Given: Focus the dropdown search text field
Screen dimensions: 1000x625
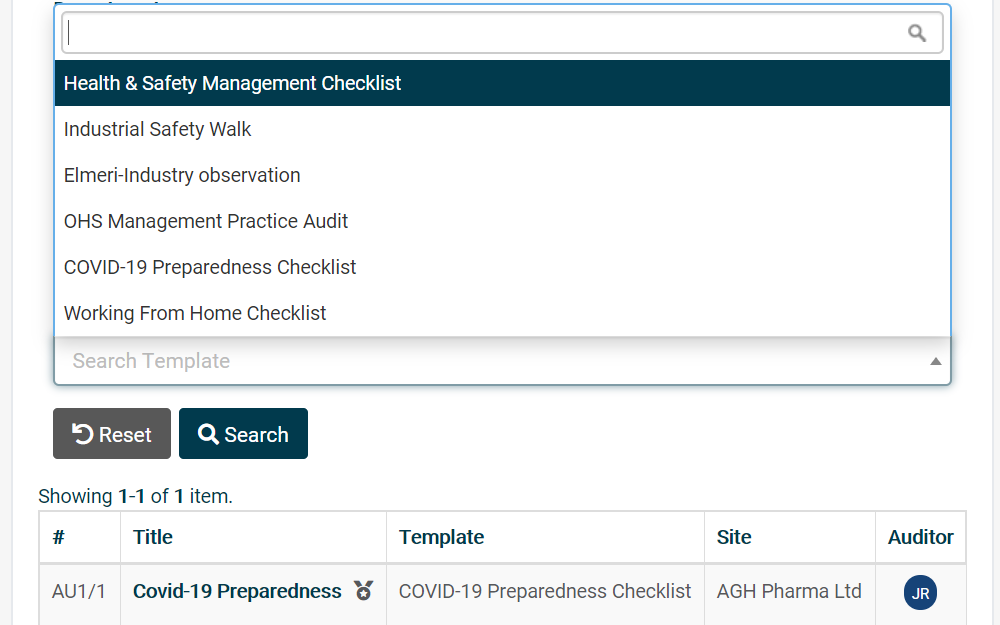Looking at the screenshot, I should (485, 33).
